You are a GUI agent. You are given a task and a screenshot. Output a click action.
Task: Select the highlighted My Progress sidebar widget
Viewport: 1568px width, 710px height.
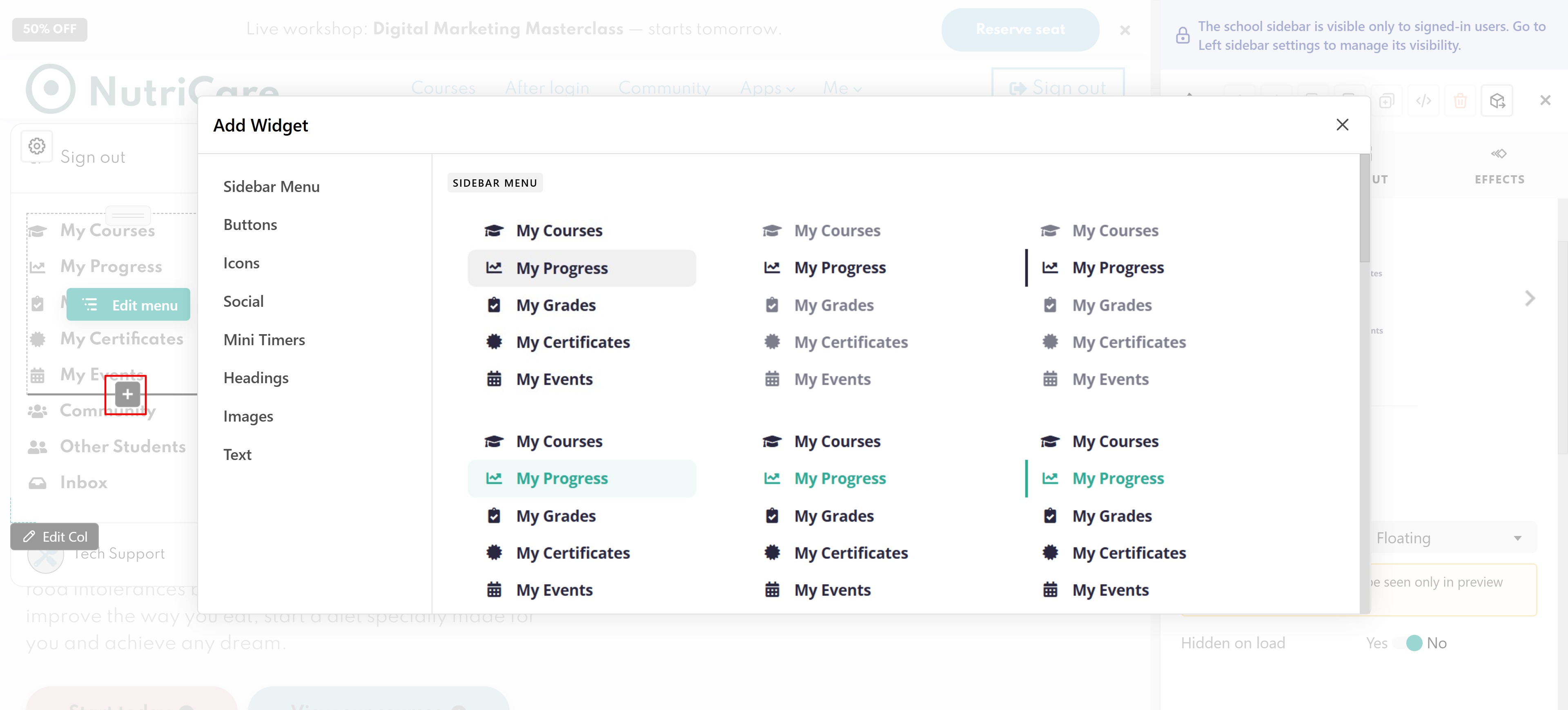tap(581, 268)
